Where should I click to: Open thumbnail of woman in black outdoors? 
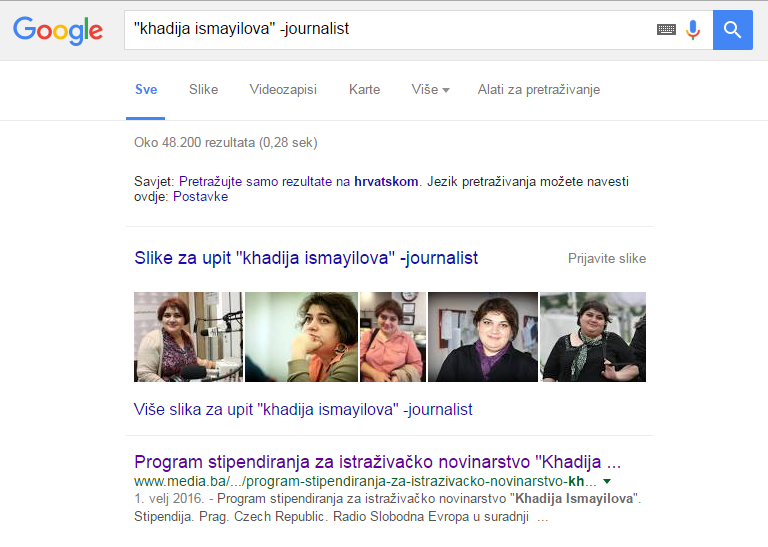click(593, 337)
